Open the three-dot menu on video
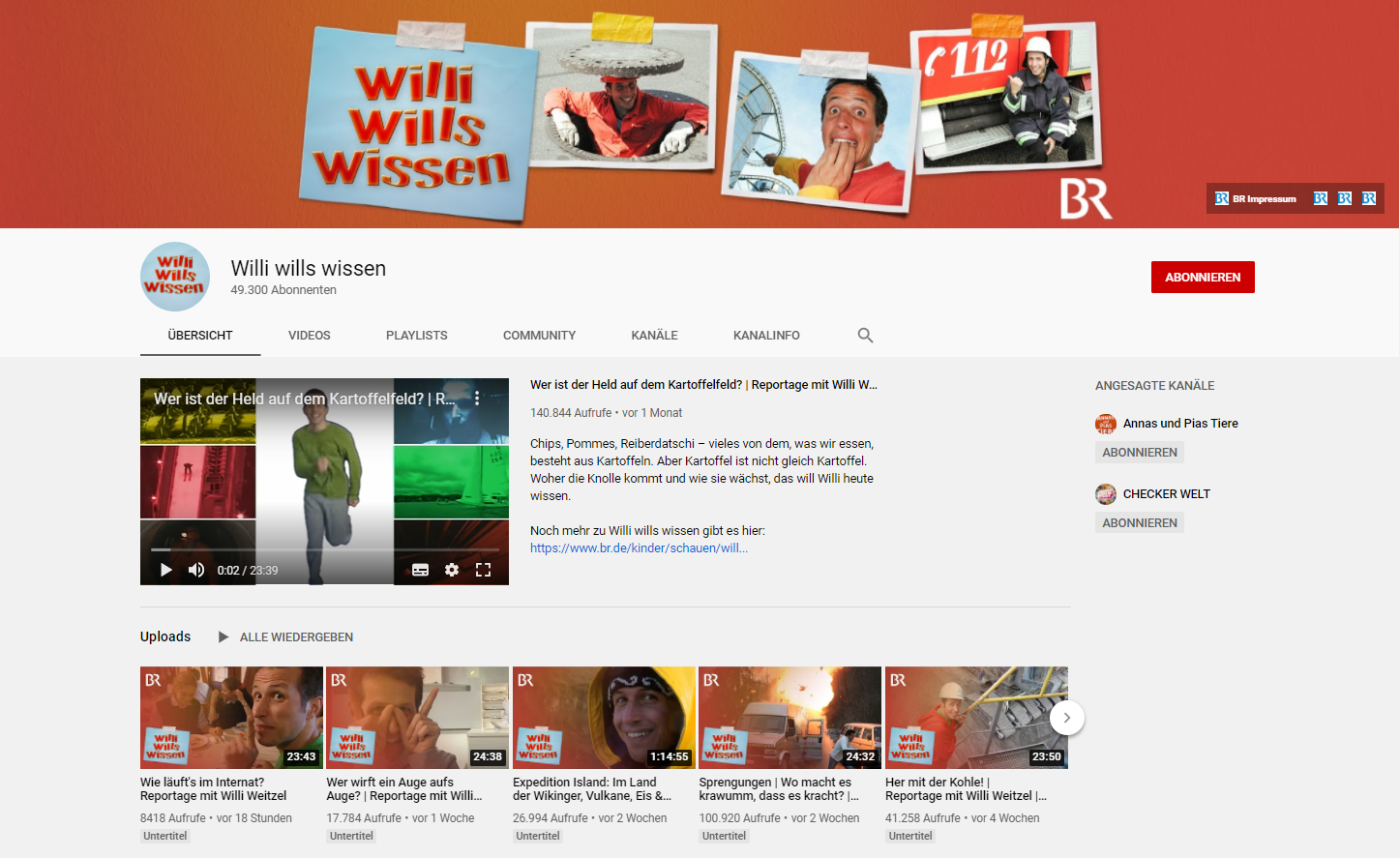 coord(477,398)
